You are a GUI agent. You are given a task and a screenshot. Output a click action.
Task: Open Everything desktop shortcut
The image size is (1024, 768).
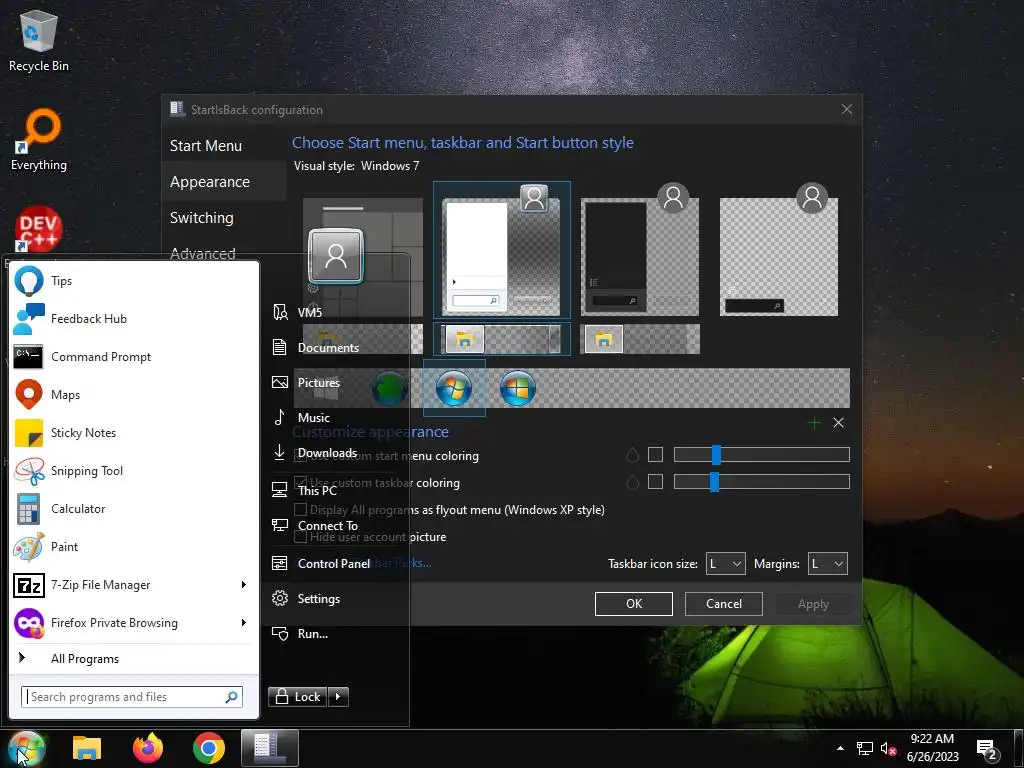pos(39,141)
